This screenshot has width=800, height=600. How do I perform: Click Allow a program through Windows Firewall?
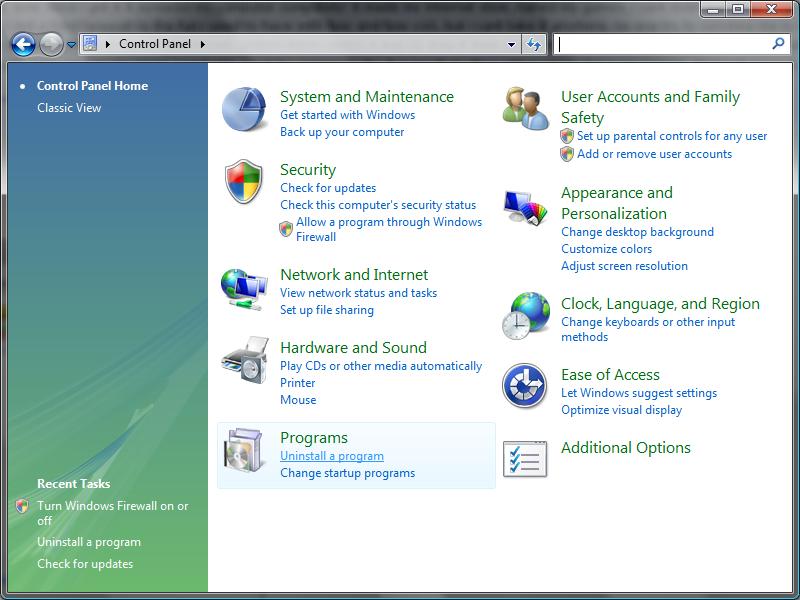[x=389, y=229]
